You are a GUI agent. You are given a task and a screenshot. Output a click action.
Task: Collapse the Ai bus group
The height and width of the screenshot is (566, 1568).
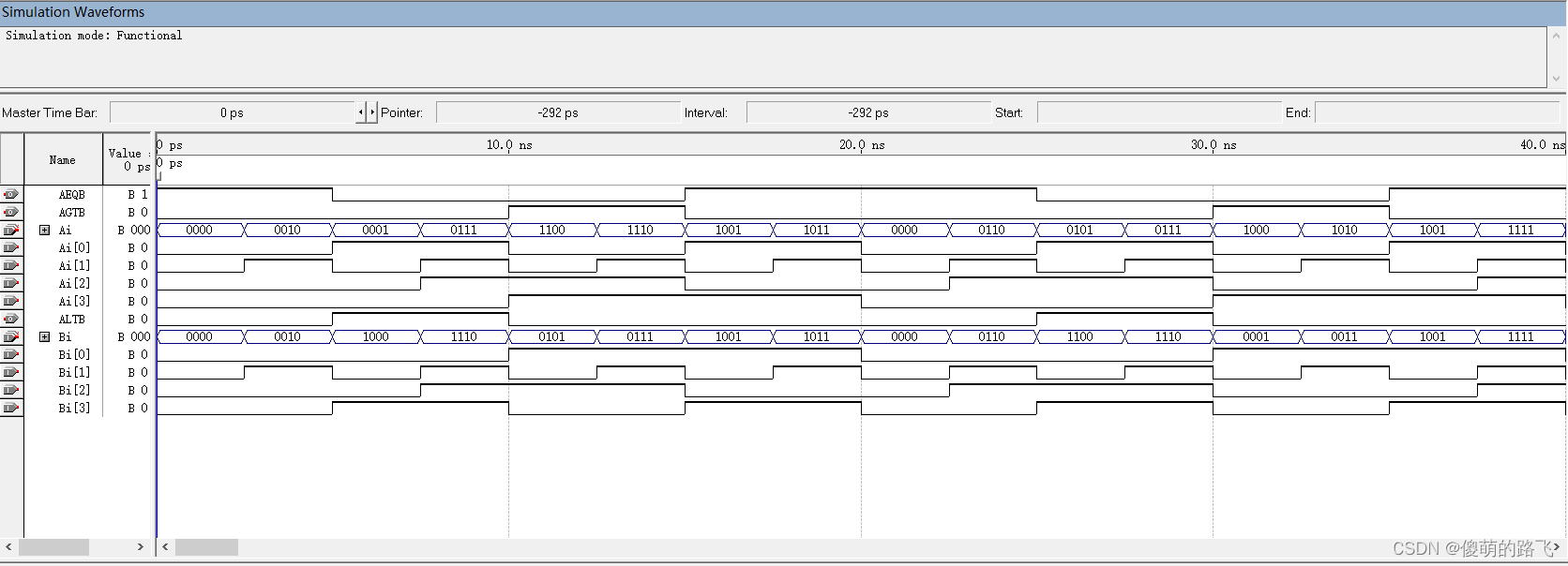[x=44, y=230]
